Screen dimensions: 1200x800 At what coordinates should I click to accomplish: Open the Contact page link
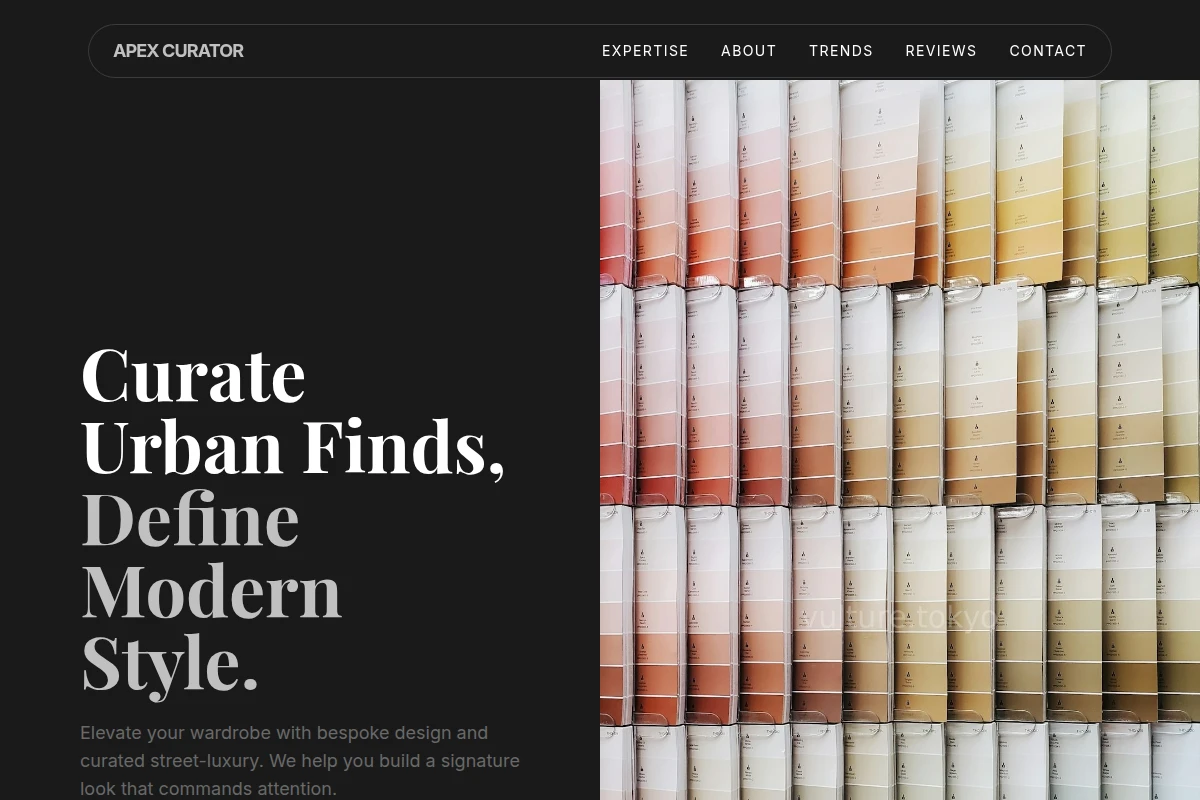(1048, 51)
